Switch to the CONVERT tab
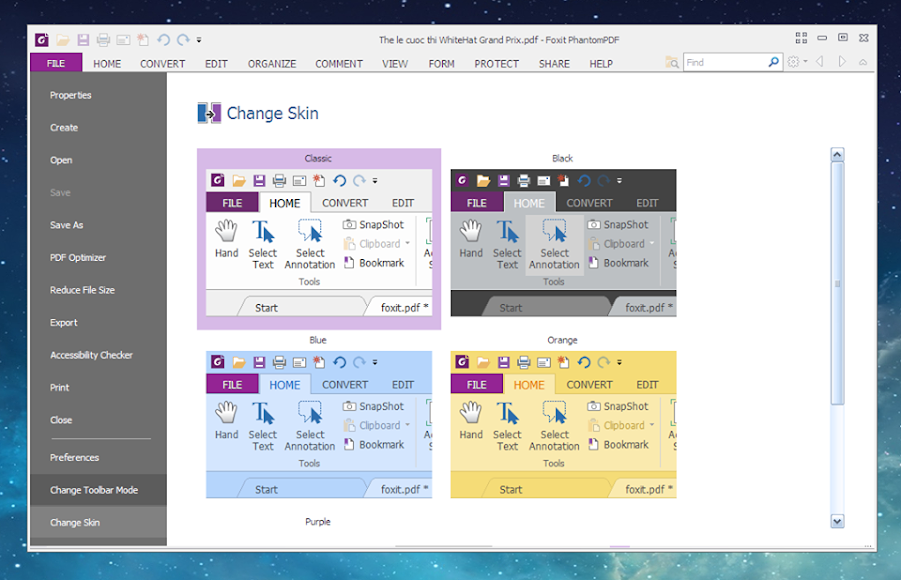 coord(163,64)
